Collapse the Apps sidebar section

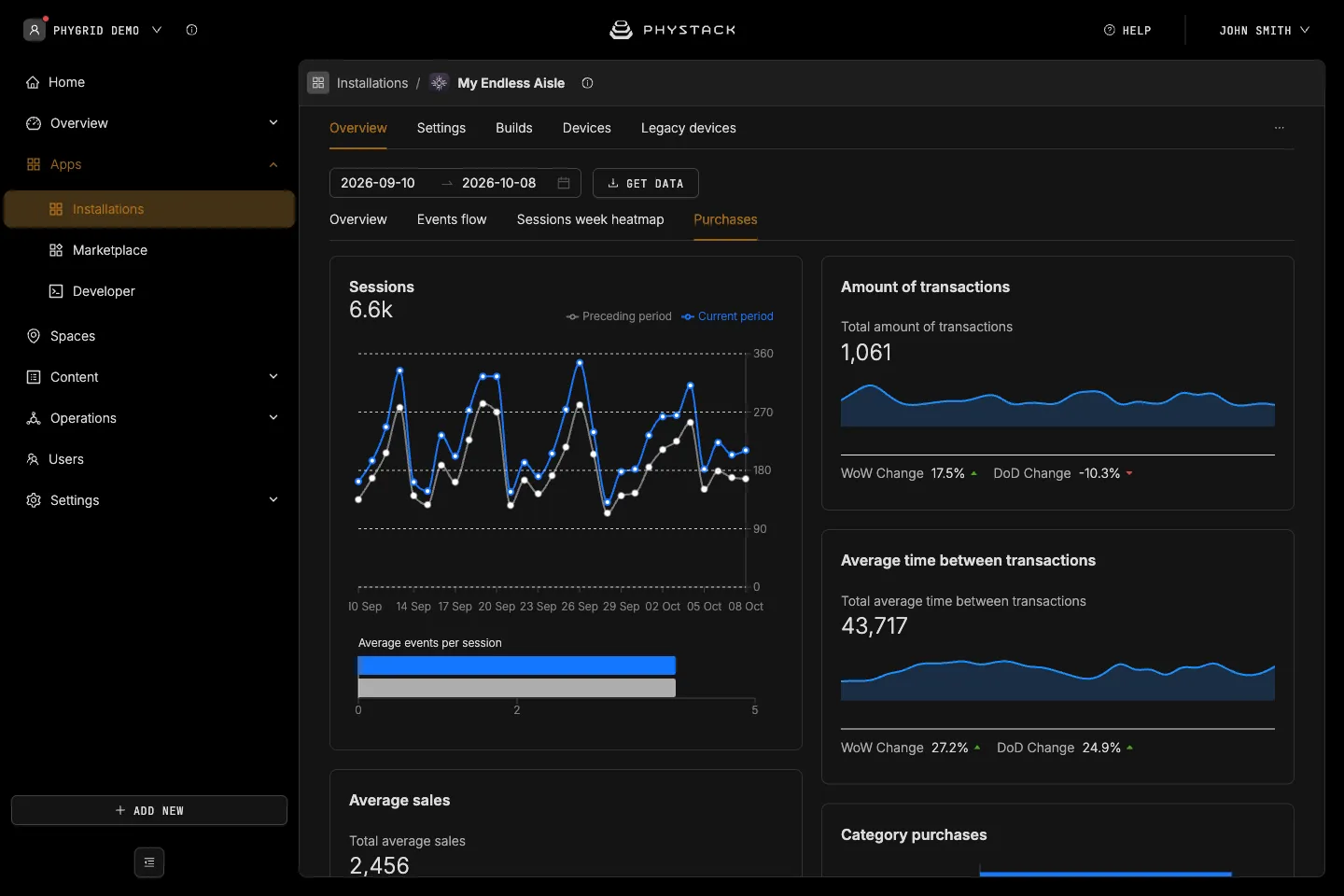point(273,164)
